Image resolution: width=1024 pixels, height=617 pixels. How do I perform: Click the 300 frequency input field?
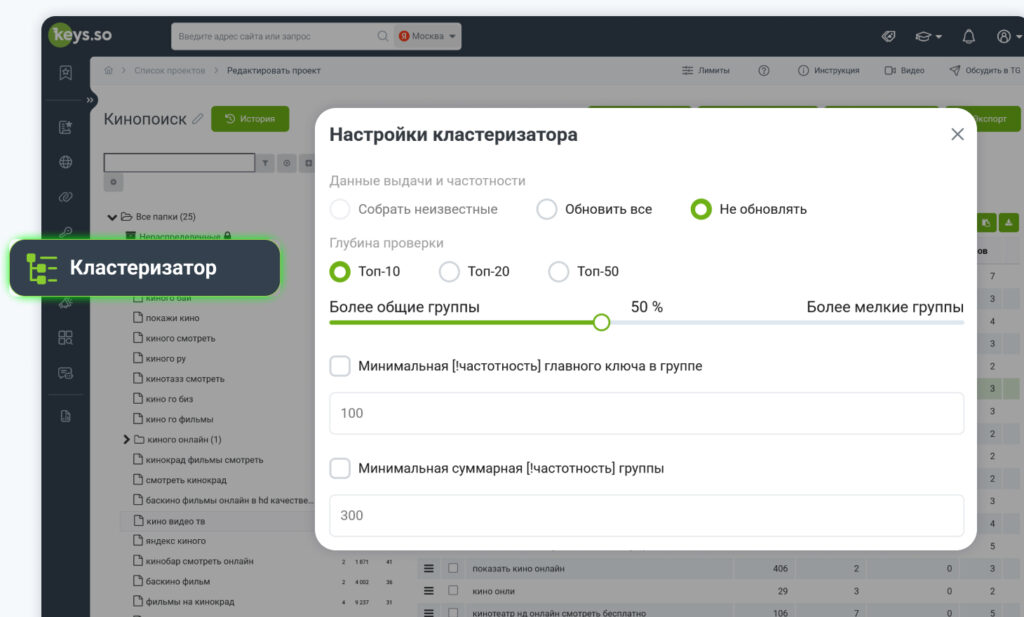pyautogui.click(x=647, y=515)
